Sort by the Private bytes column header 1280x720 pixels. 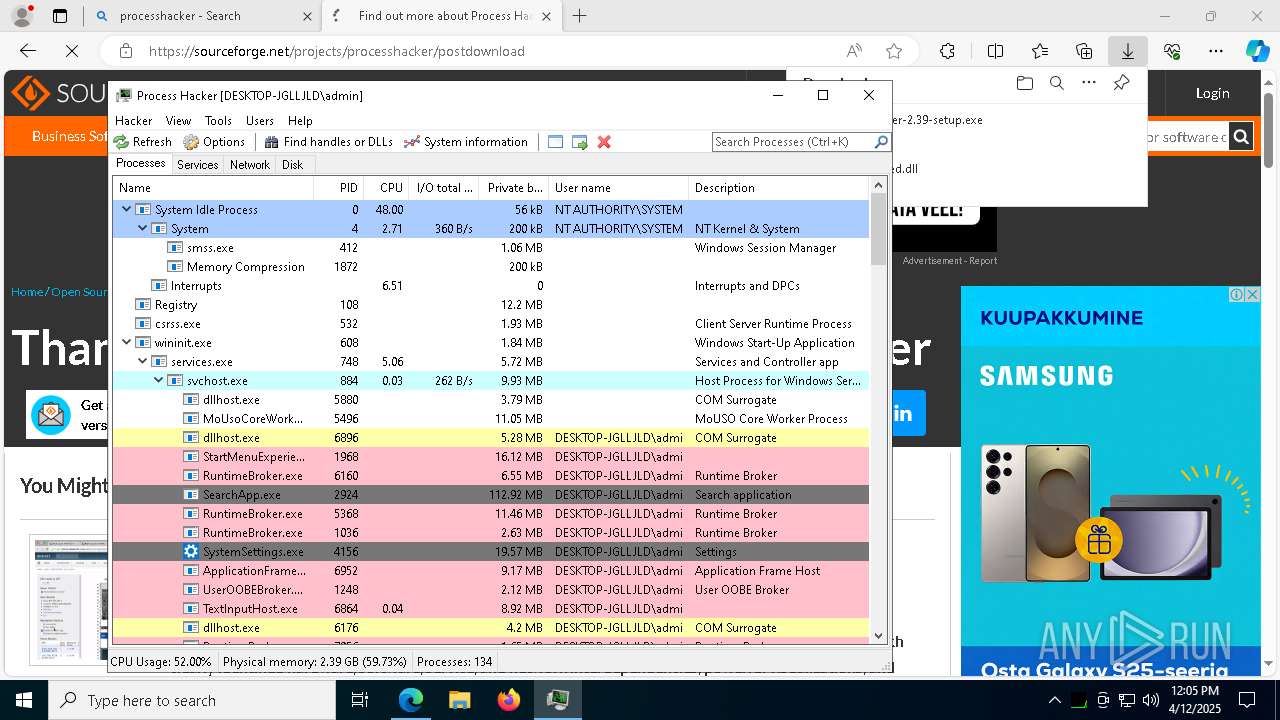[x=514, y=188]
